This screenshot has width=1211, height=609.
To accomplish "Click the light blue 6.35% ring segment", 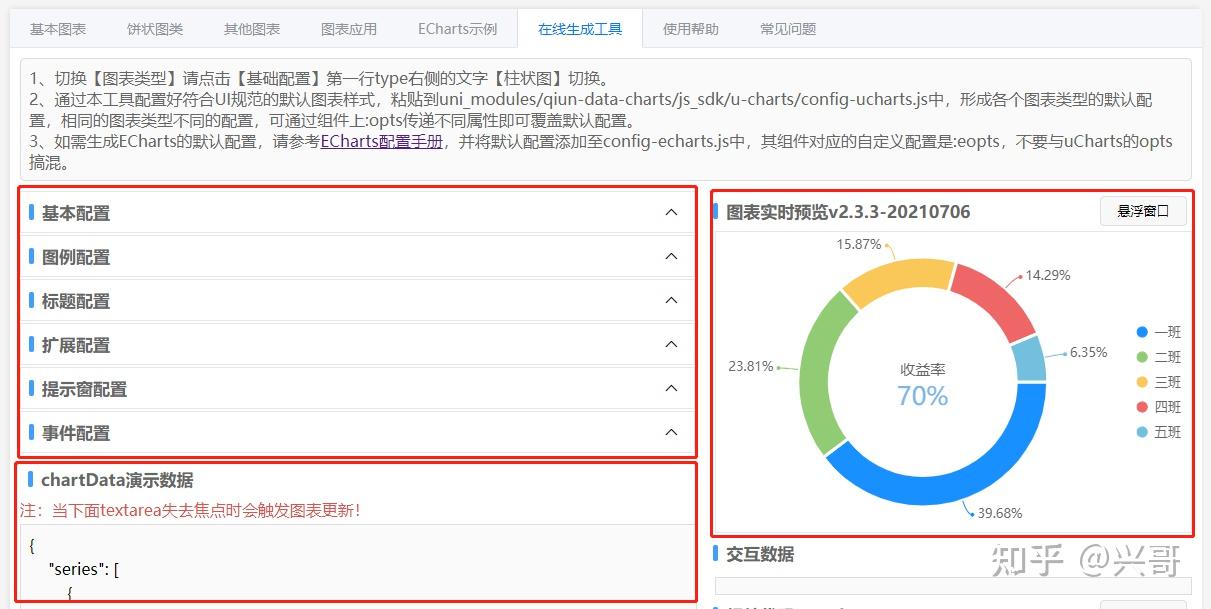I will tap(1029, 359).
